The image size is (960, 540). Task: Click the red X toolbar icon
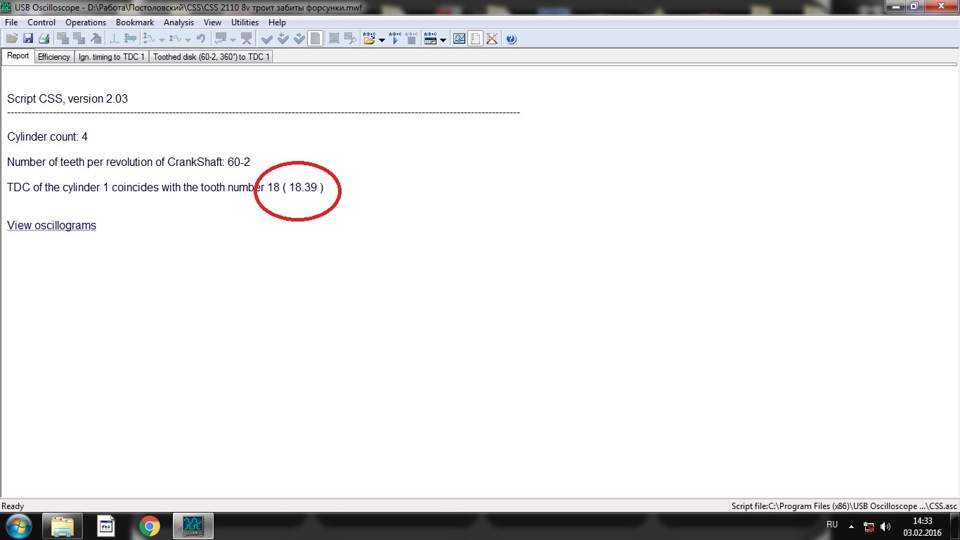492,39
